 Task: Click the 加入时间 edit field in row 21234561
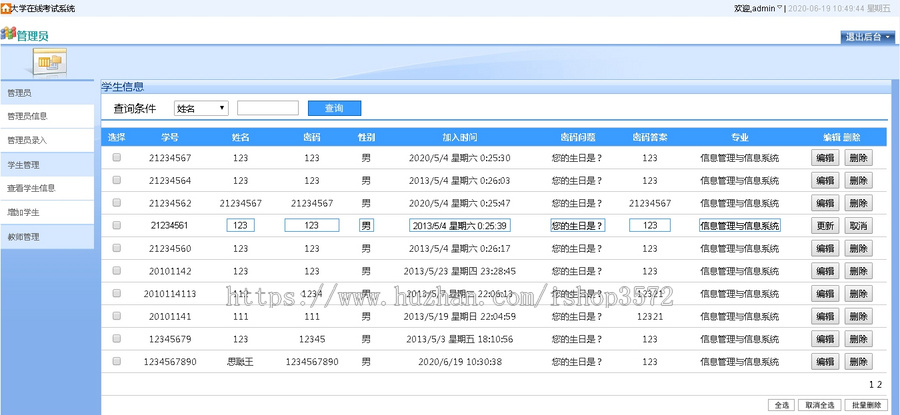point(460,226)
